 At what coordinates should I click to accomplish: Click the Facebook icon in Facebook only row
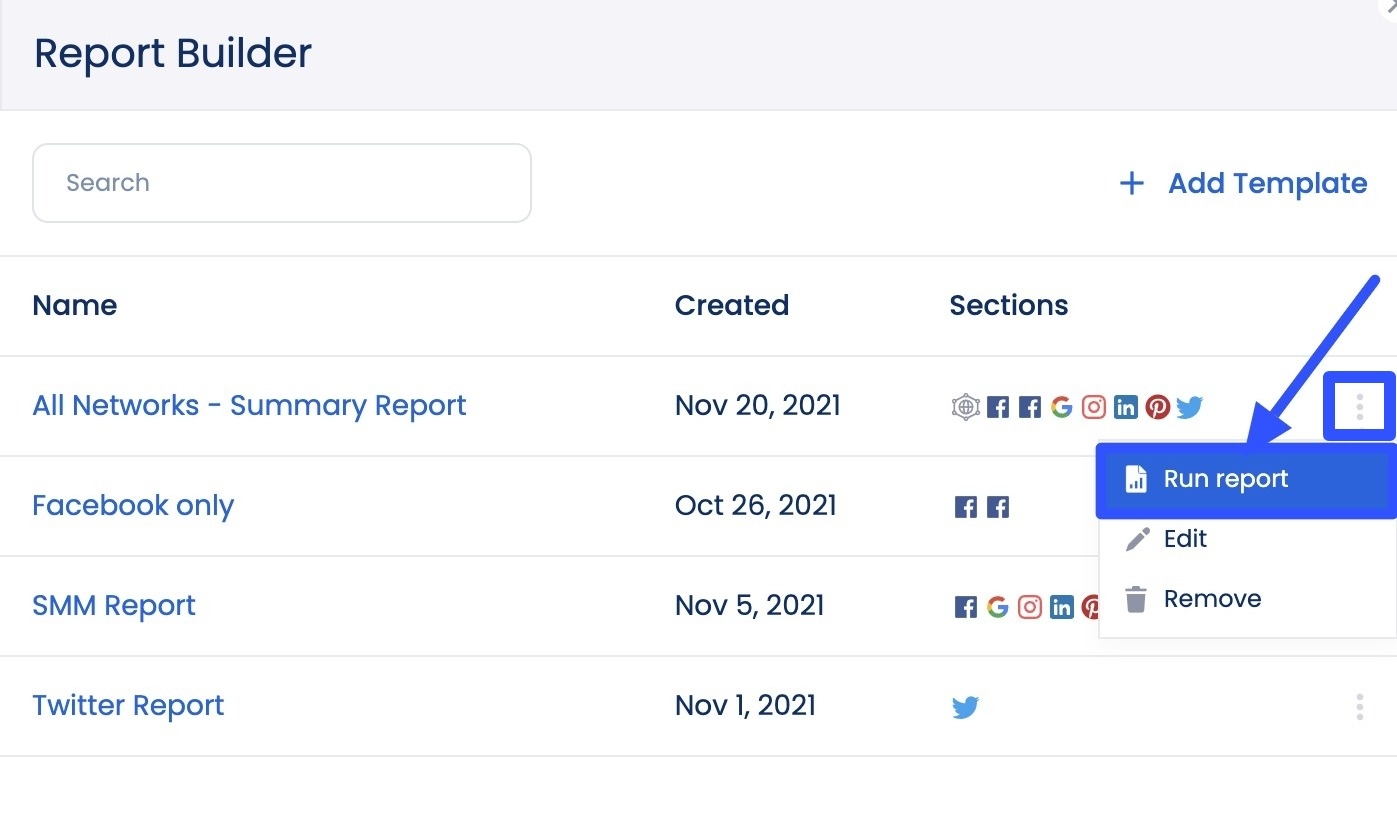click(965, 506)
